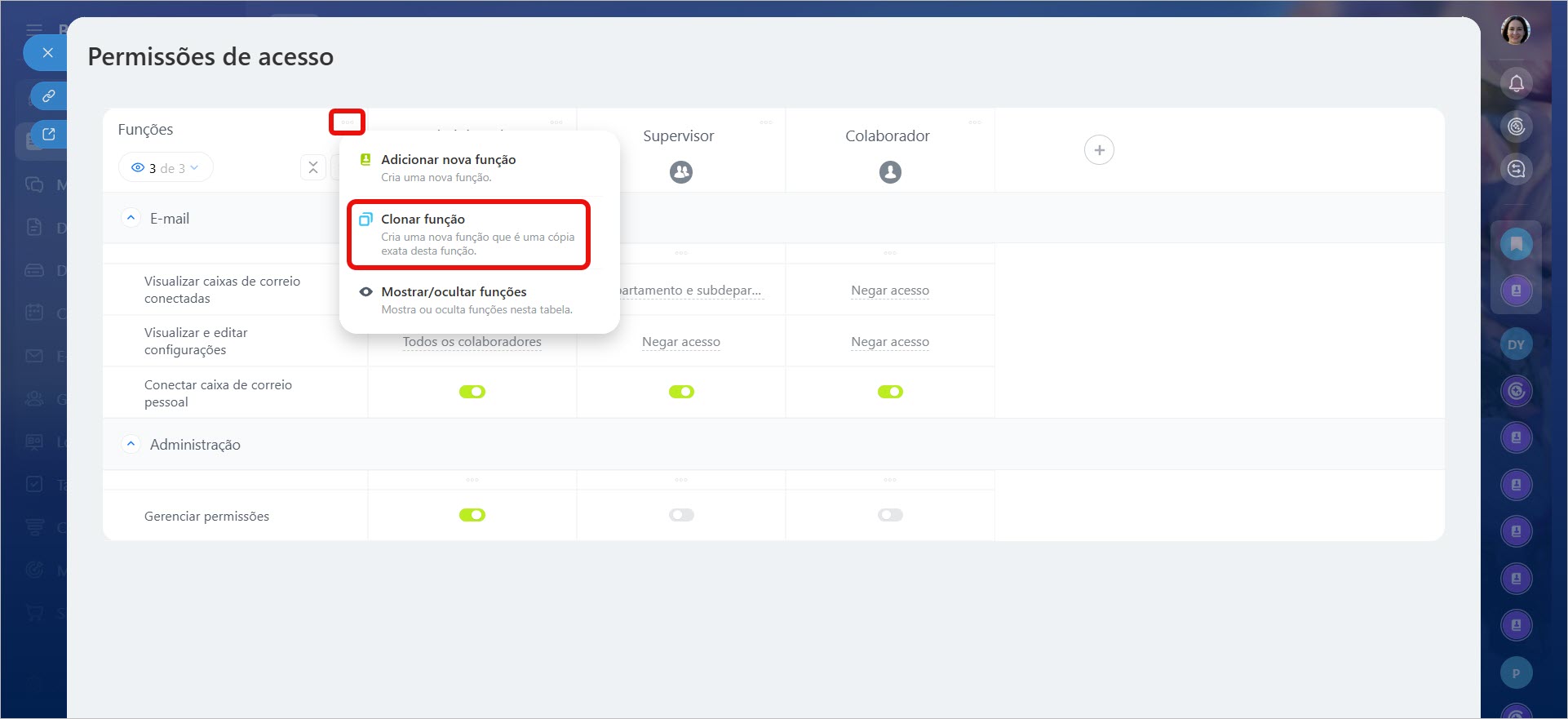1568x719 pixels.
Task: Toggle Gerenciar permissões for Colaborador
Action: pyautogui.click(x=890, y=515)
